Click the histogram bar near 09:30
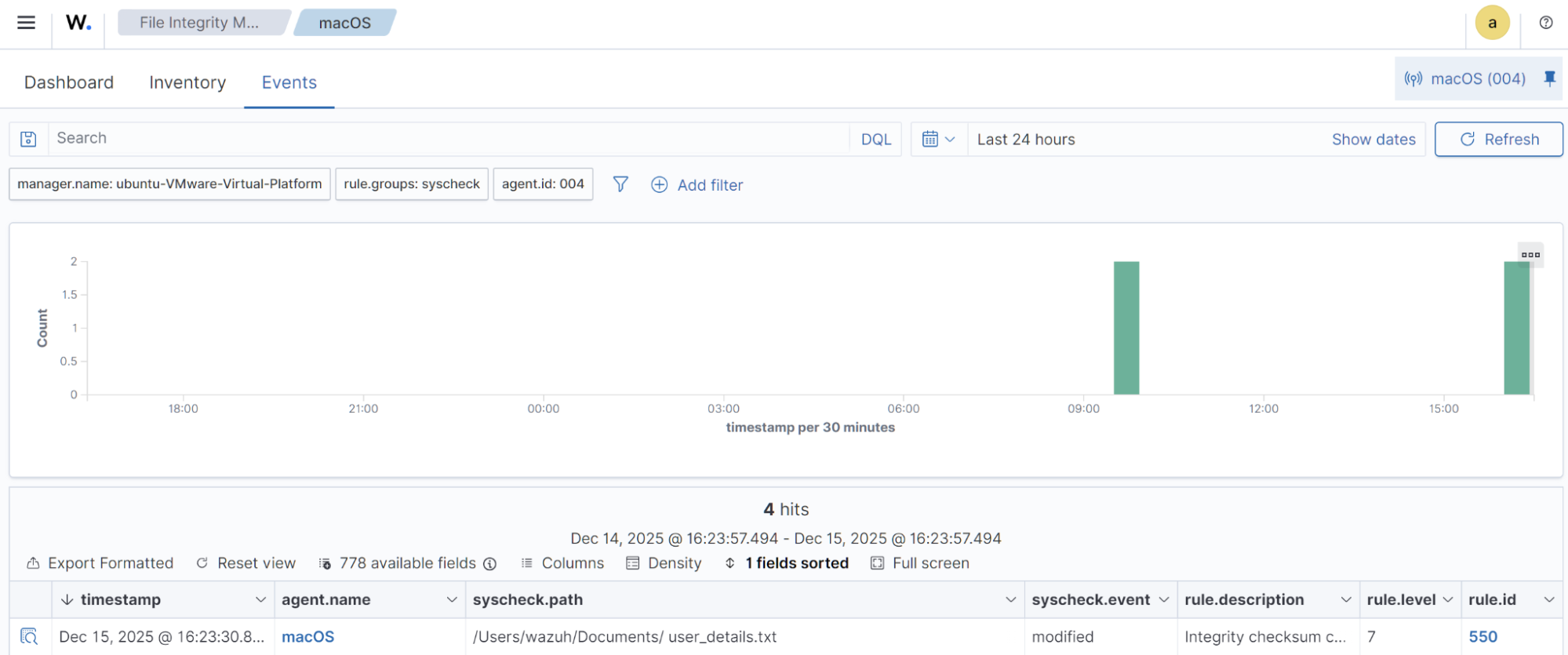This screenshot has height=655, width=1568. click(x=1126, y=328)
